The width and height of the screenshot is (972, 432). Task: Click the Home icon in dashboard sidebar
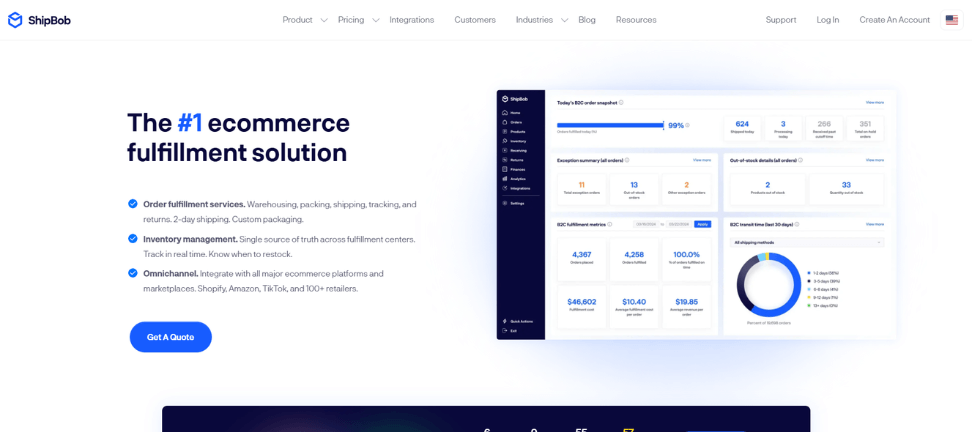[505, 113]
